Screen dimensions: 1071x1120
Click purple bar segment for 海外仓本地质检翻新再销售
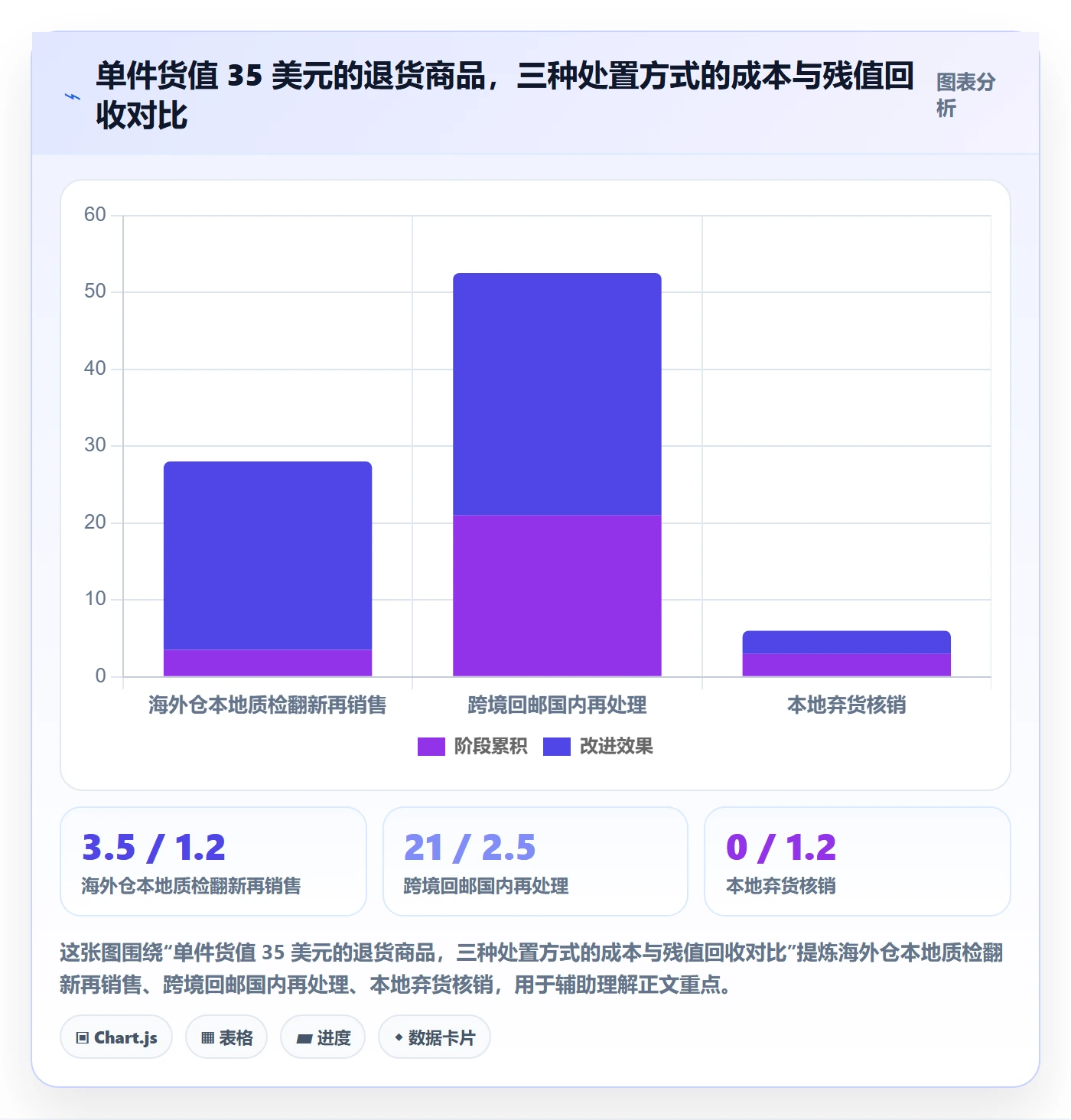pos(268,663)
